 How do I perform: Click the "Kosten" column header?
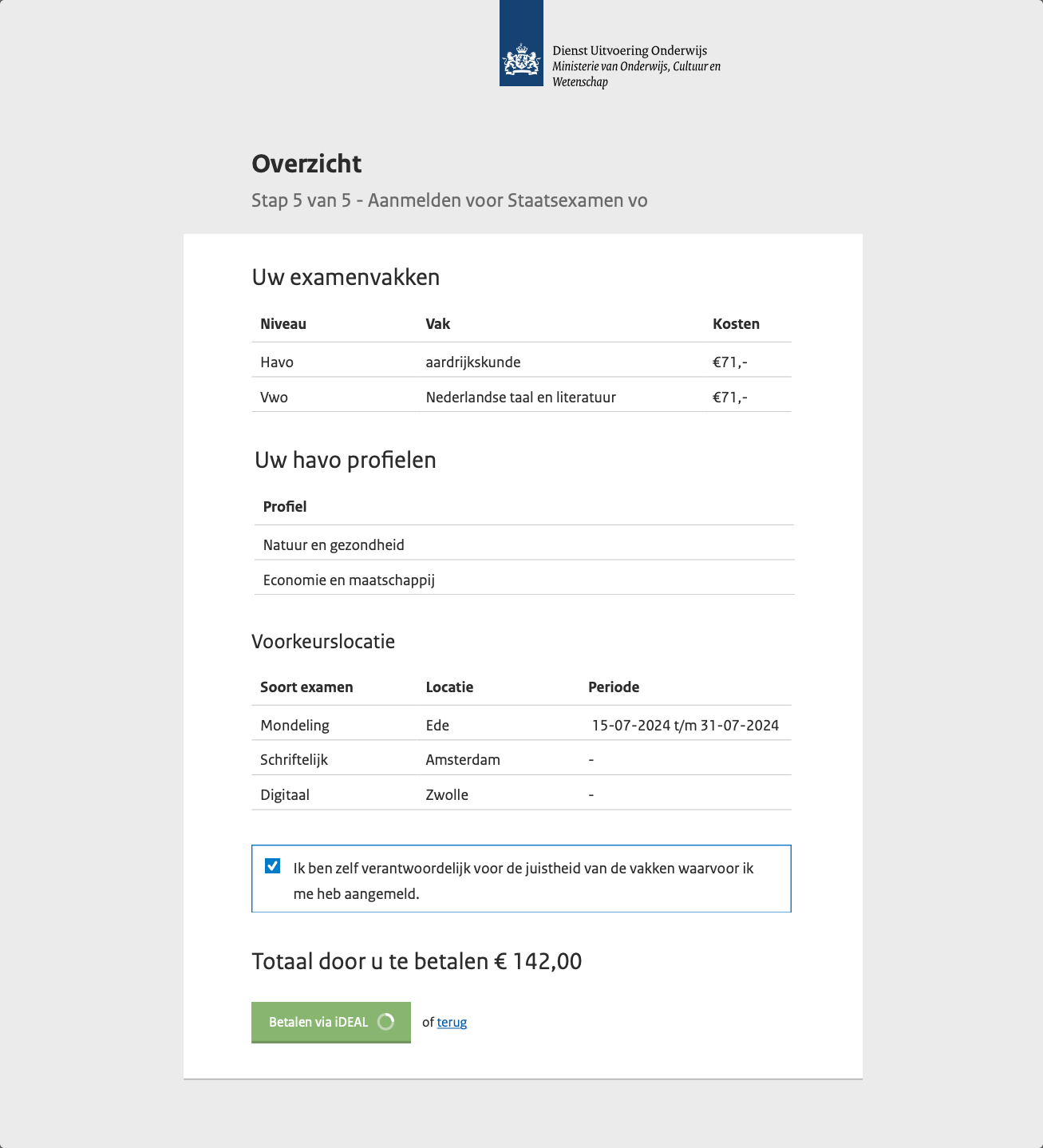736,324
